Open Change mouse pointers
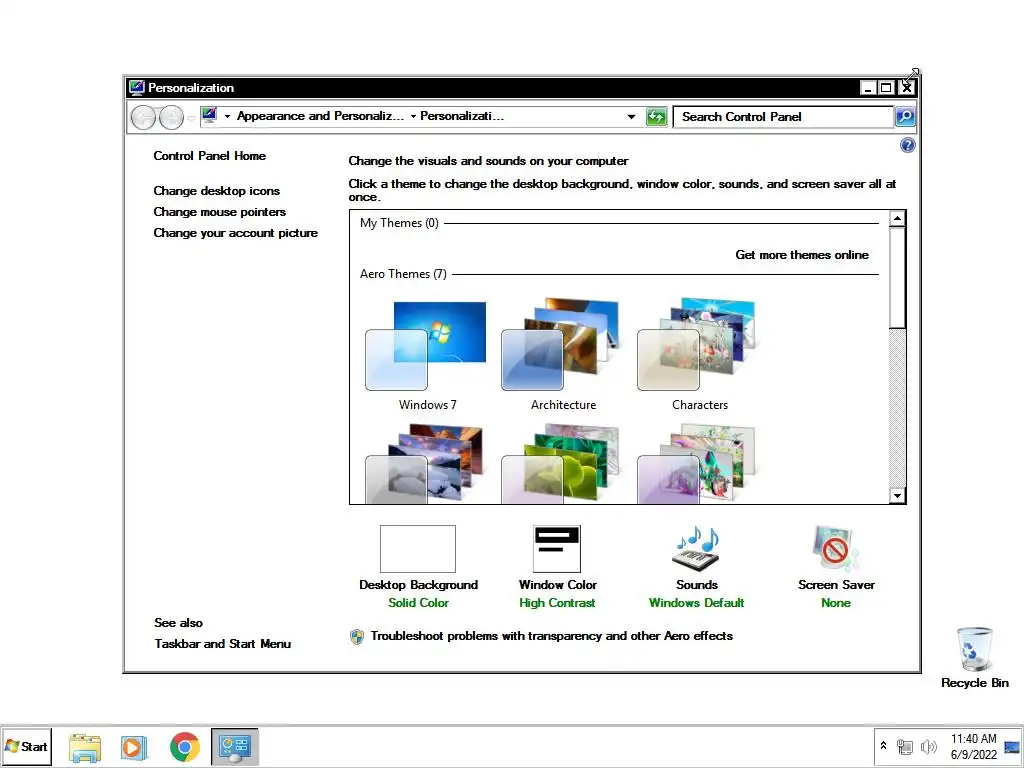Screen dimensions: 1024x768 click(219, 212)
